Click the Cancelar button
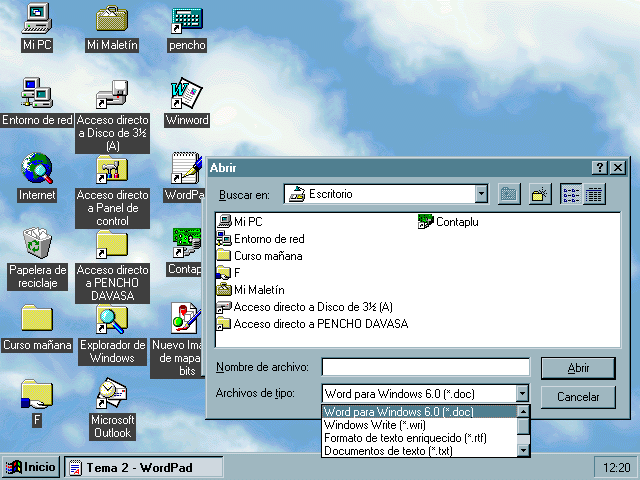The image size is (640, 480). (578, 397)
